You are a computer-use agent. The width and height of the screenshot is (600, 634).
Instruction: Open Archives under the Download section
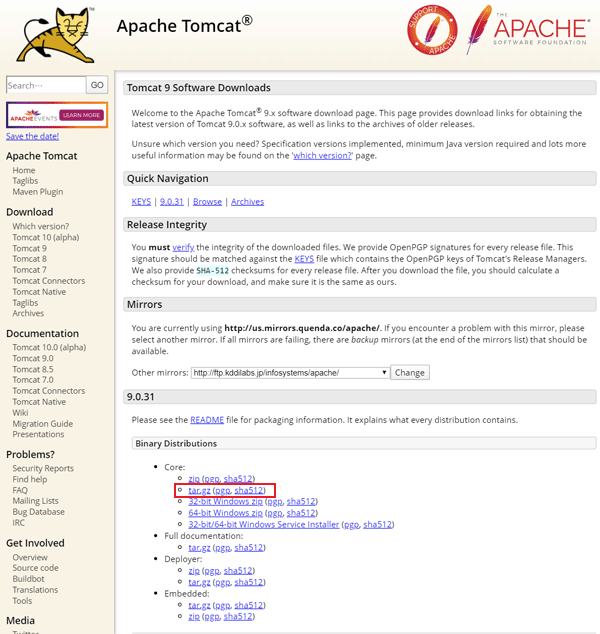pyautogui.click(x=28, y=313)
